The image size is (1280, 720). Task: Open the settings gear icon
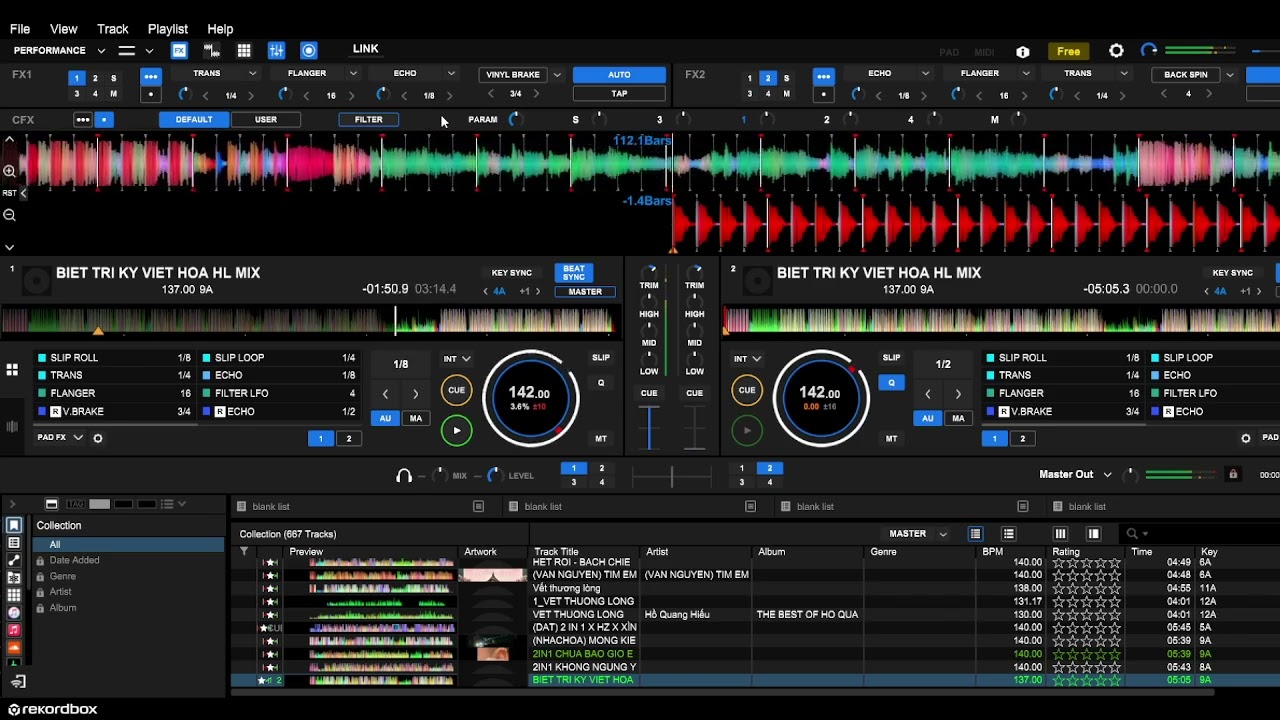pos(1116,51)
